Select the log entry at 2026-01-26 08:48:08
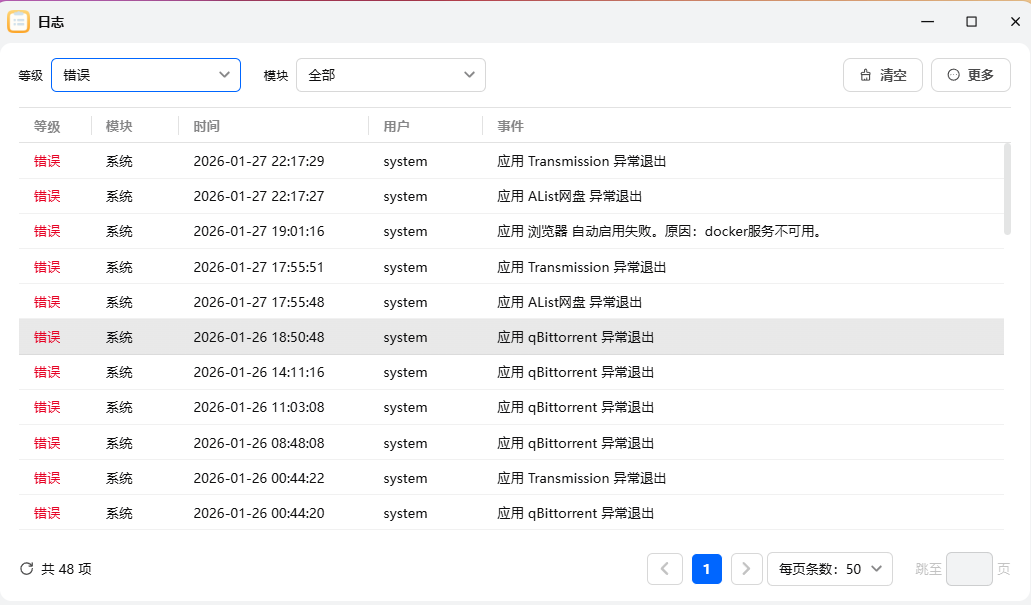Screen dimensions: 1031x605 pyautogui.click(x=511, y=443)
